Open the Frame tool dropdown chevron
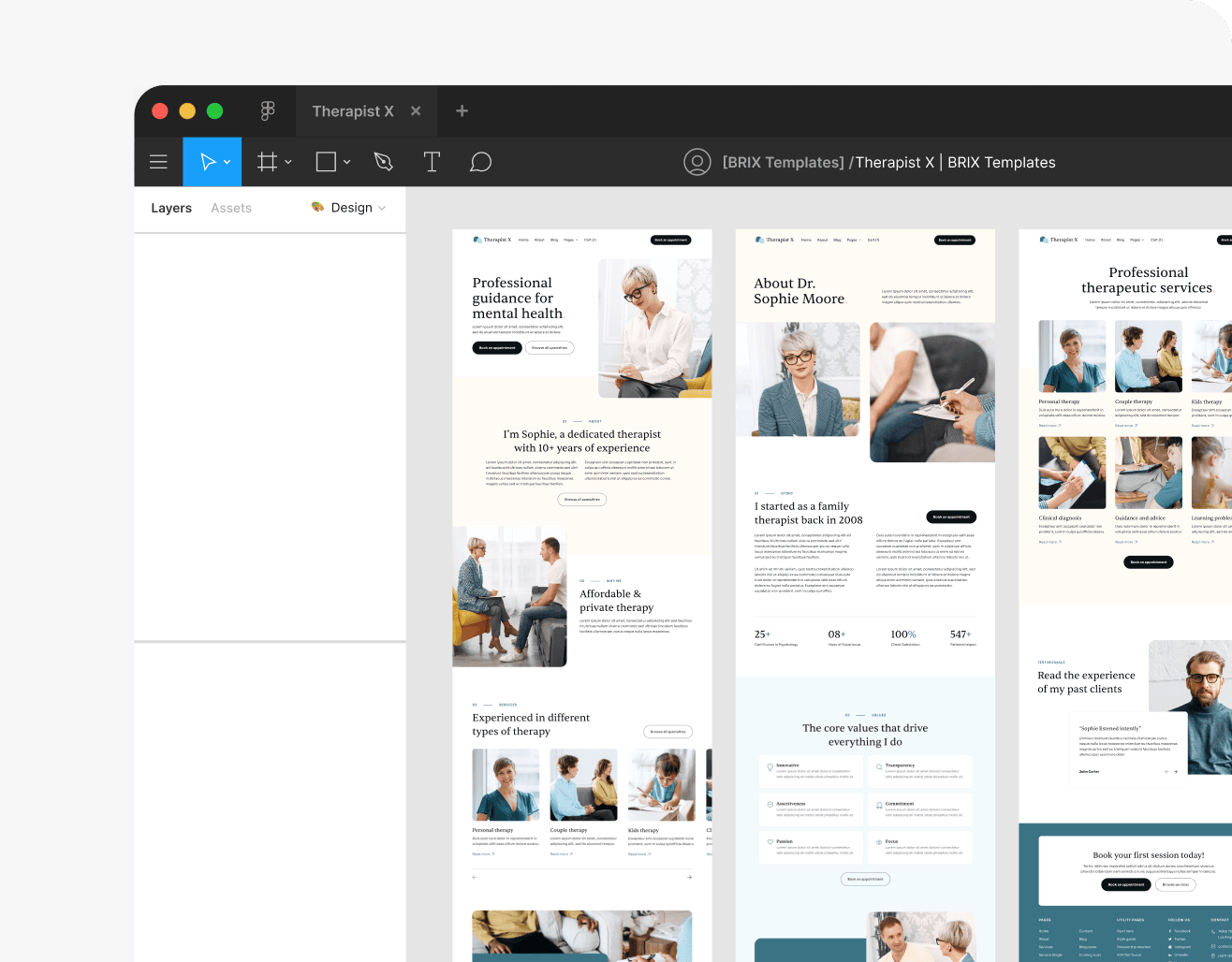The width and height of the screenshot is (1232, 962). [287, 161]
